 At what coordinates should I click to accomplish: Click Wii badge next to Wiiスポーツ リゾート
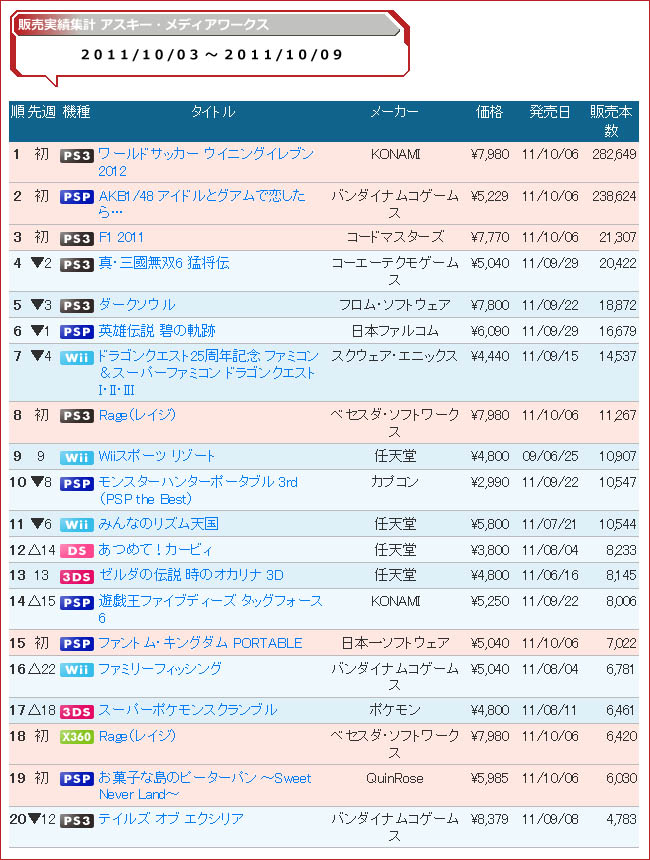tap(77, 457)
